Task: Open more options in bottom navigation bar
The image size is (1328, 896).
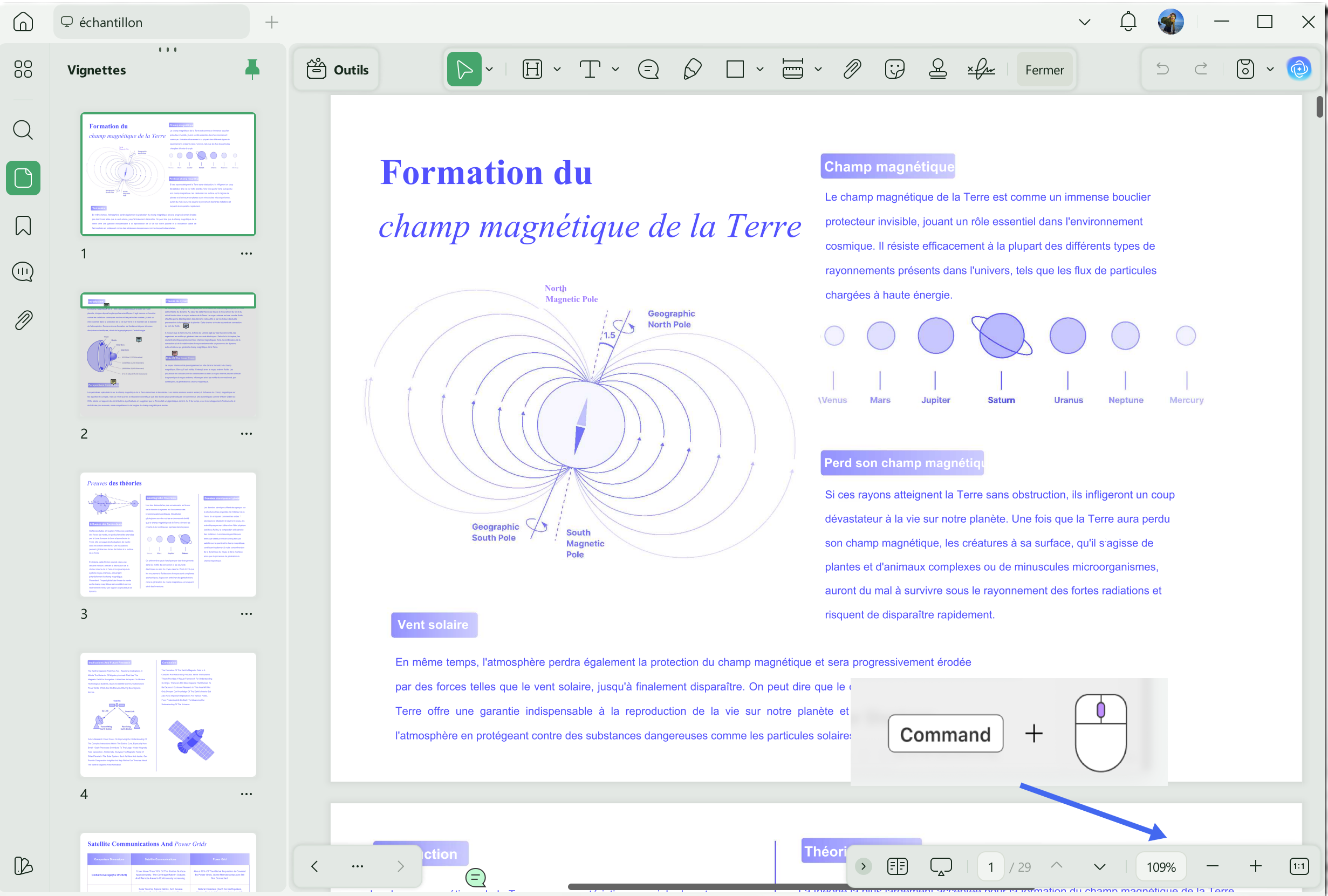Action: (358, 866)
